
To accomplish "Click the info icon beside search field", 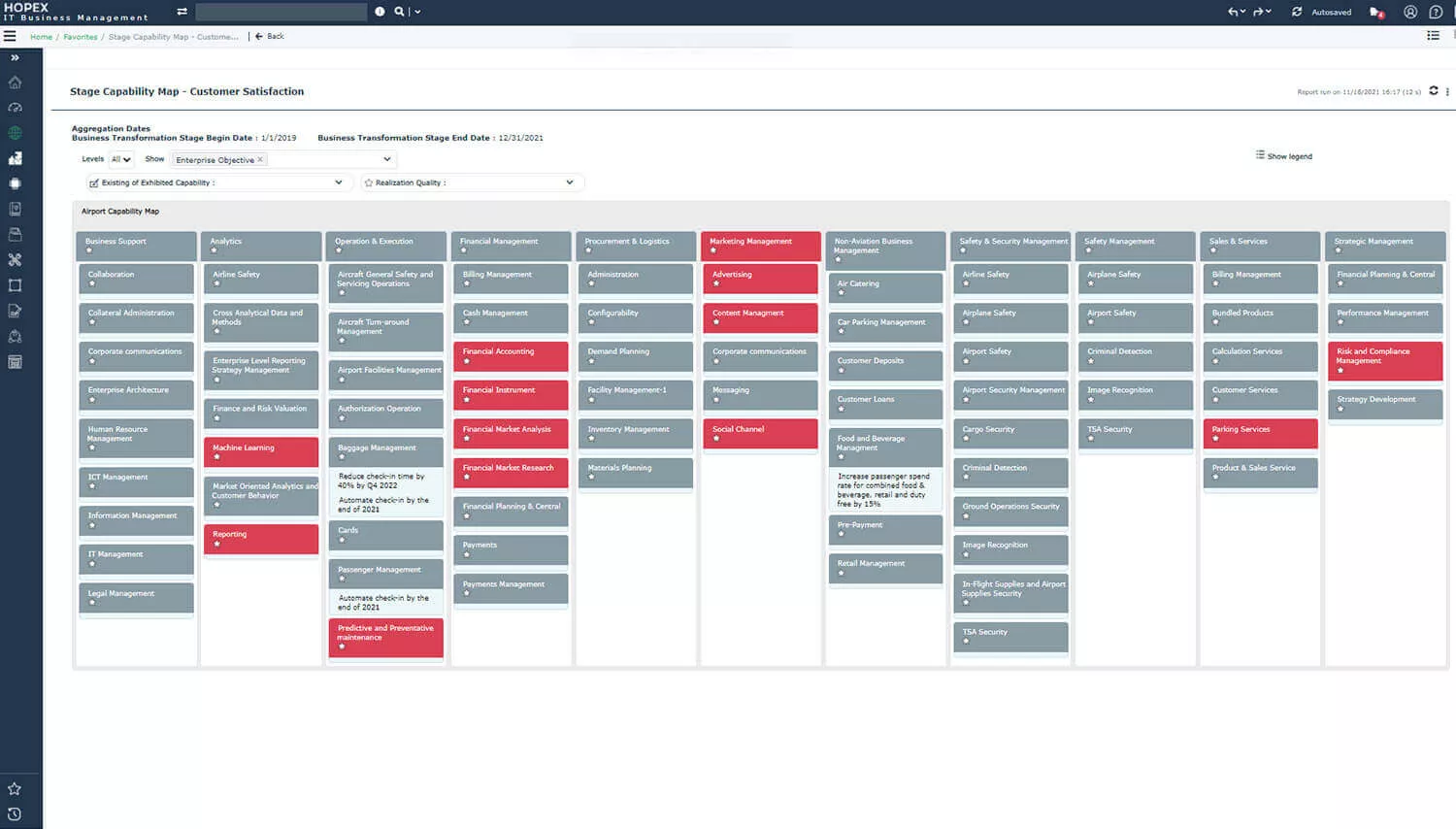I will click(x=380, y=12).
